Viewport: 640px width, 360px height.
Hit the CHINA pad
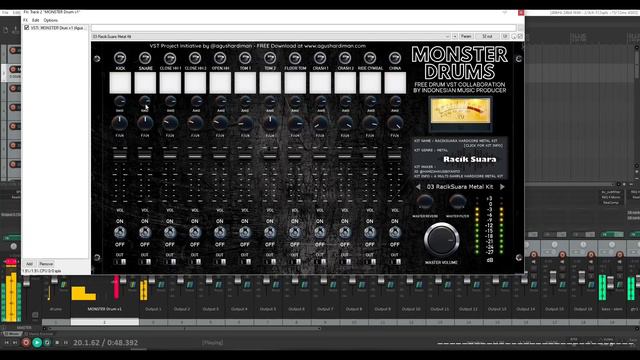click(395, 83)
